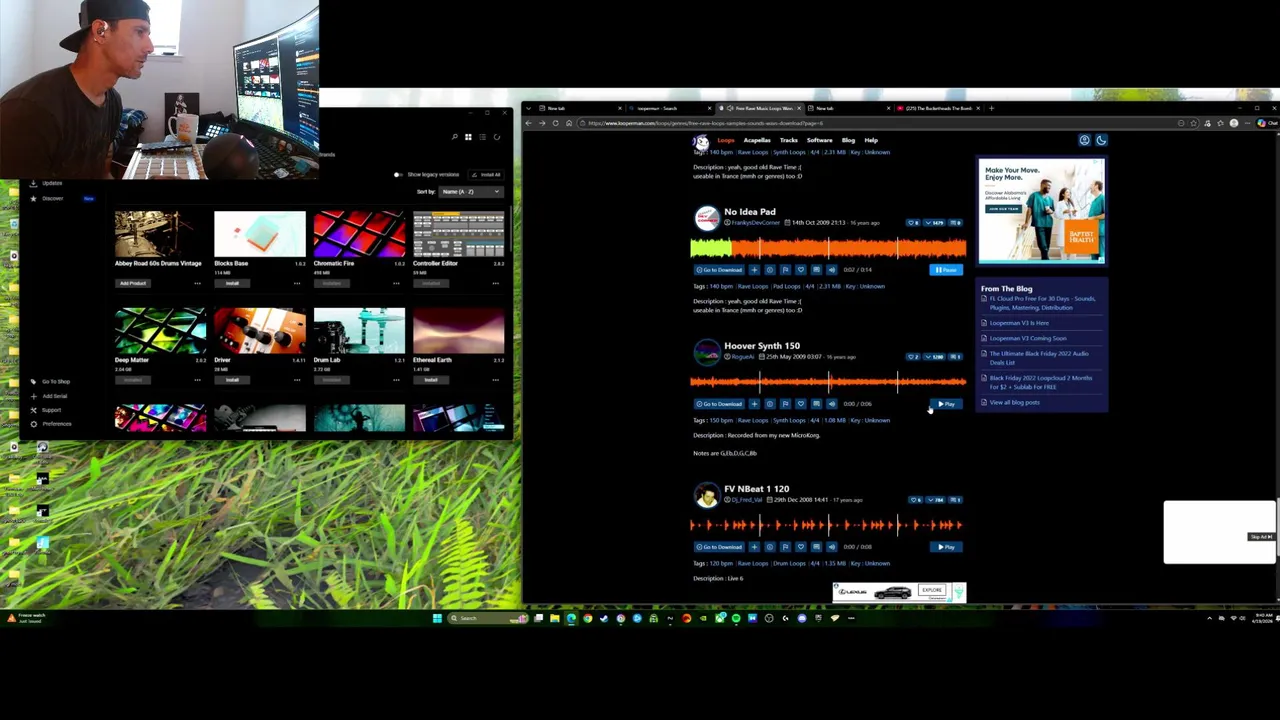Open a new browser tab with plus
This screenshot has width=1280, height=720.
tap(991, 108)
